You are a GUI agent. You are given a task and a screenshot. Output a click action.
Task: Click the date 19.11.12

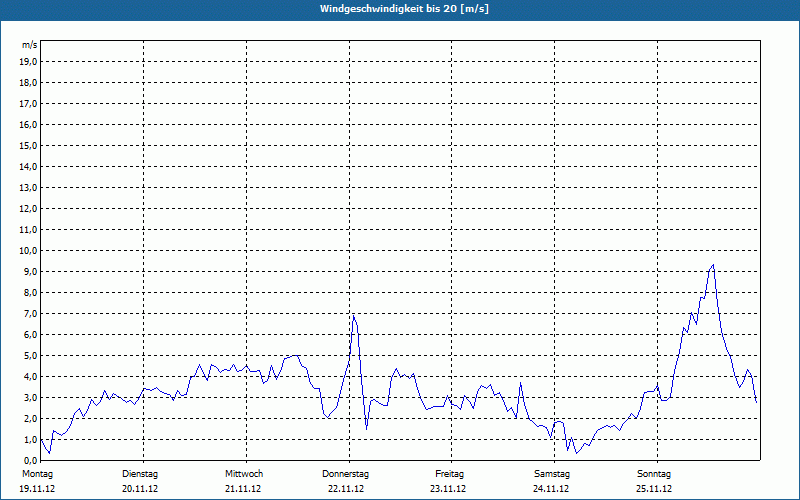point(37,489)
